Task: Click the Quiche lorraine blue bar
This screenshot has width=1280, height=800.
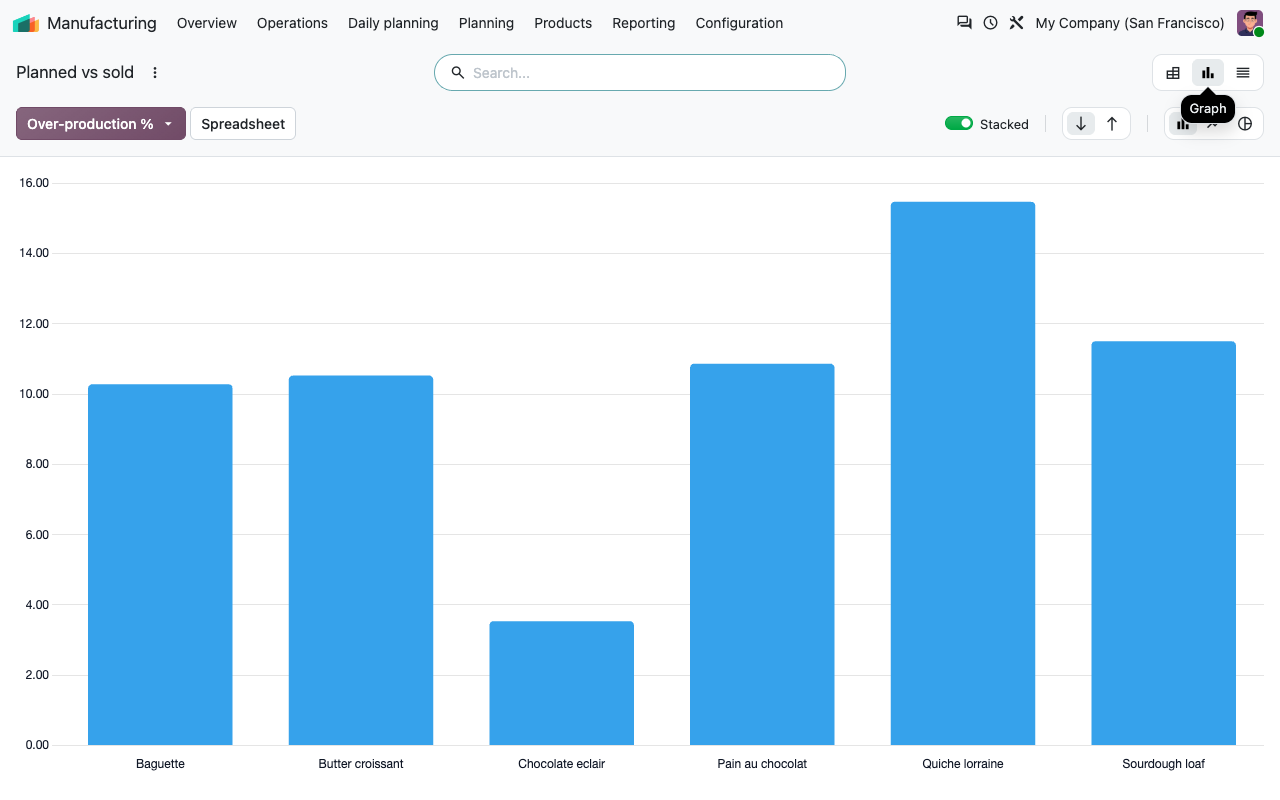Action: [963, 473]
